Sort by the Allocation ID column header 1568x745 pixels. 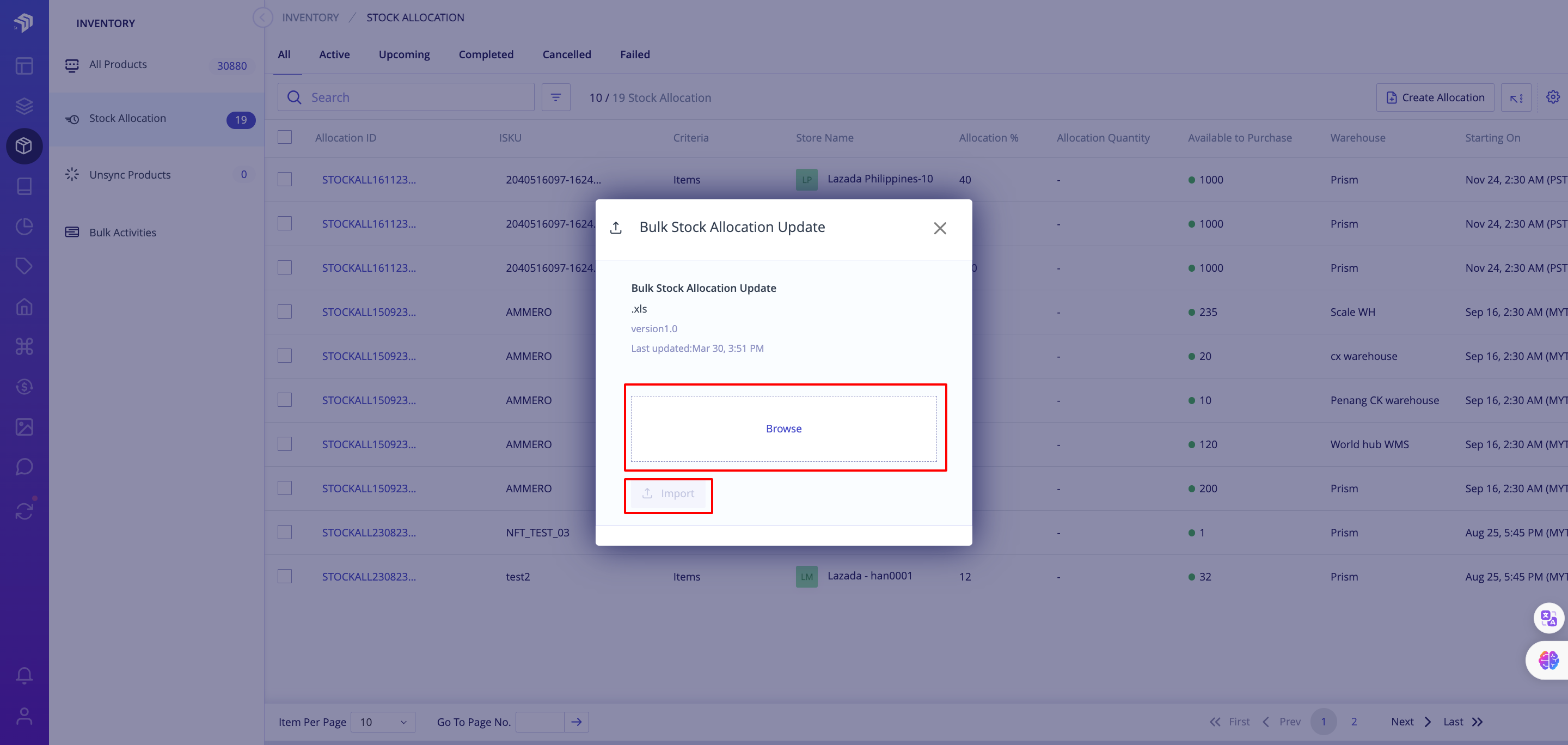(346, 138)
